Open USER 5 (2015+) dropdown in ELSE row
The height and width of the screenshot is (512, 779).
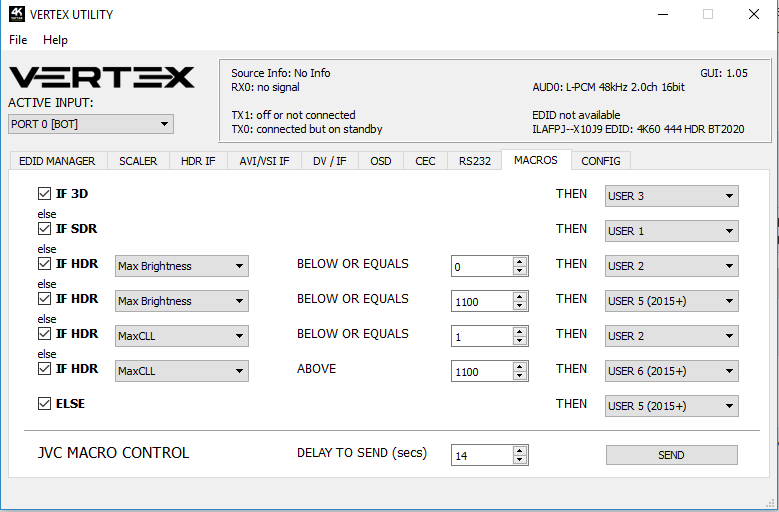tap(672, 406)
